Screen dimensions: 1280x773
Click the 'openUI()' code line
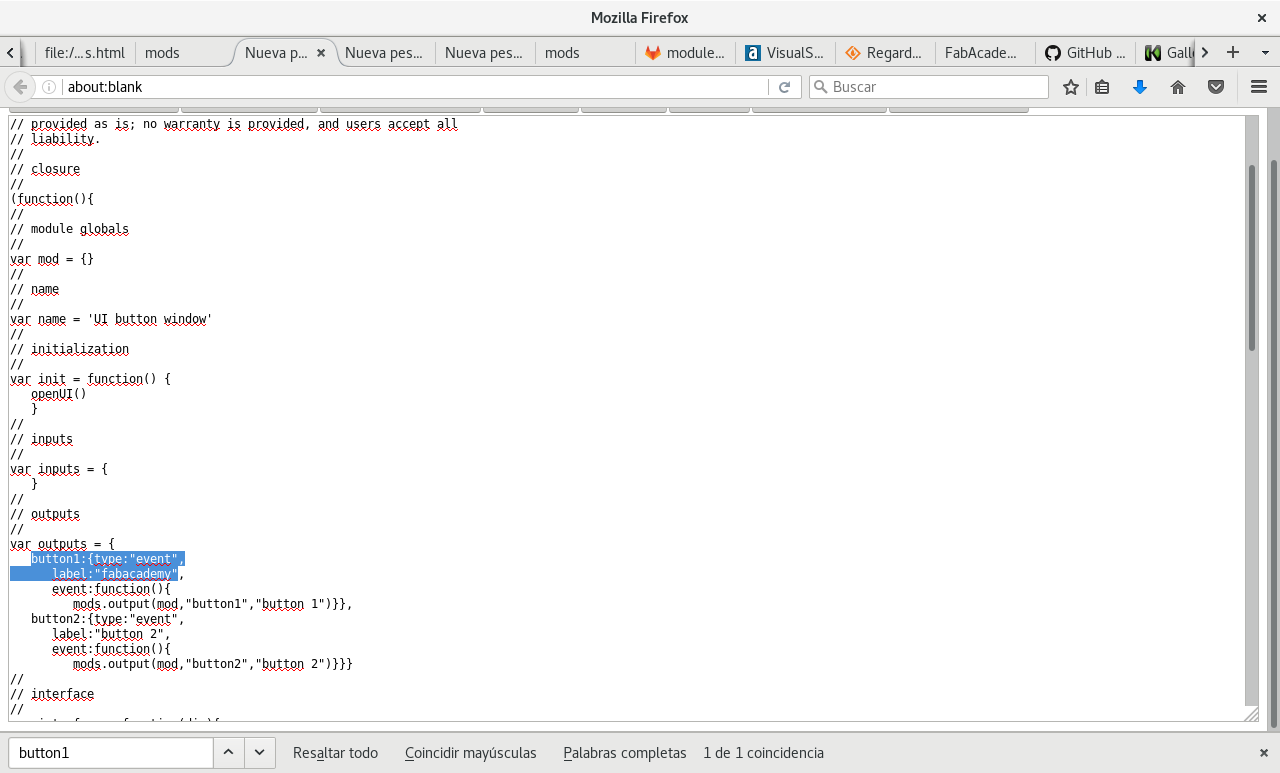pyautogui.click(x=59, y=394)
